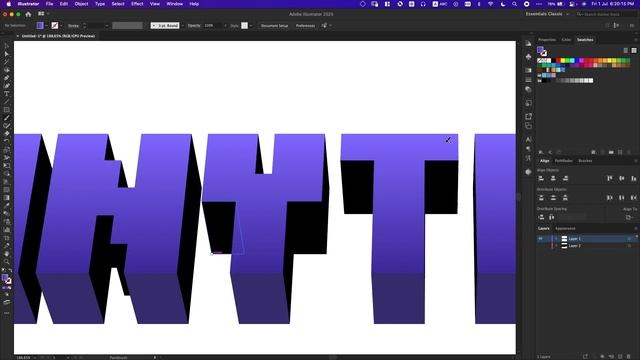
Task: Click Layer 1 target circle
Action: [x=629, y=239]
